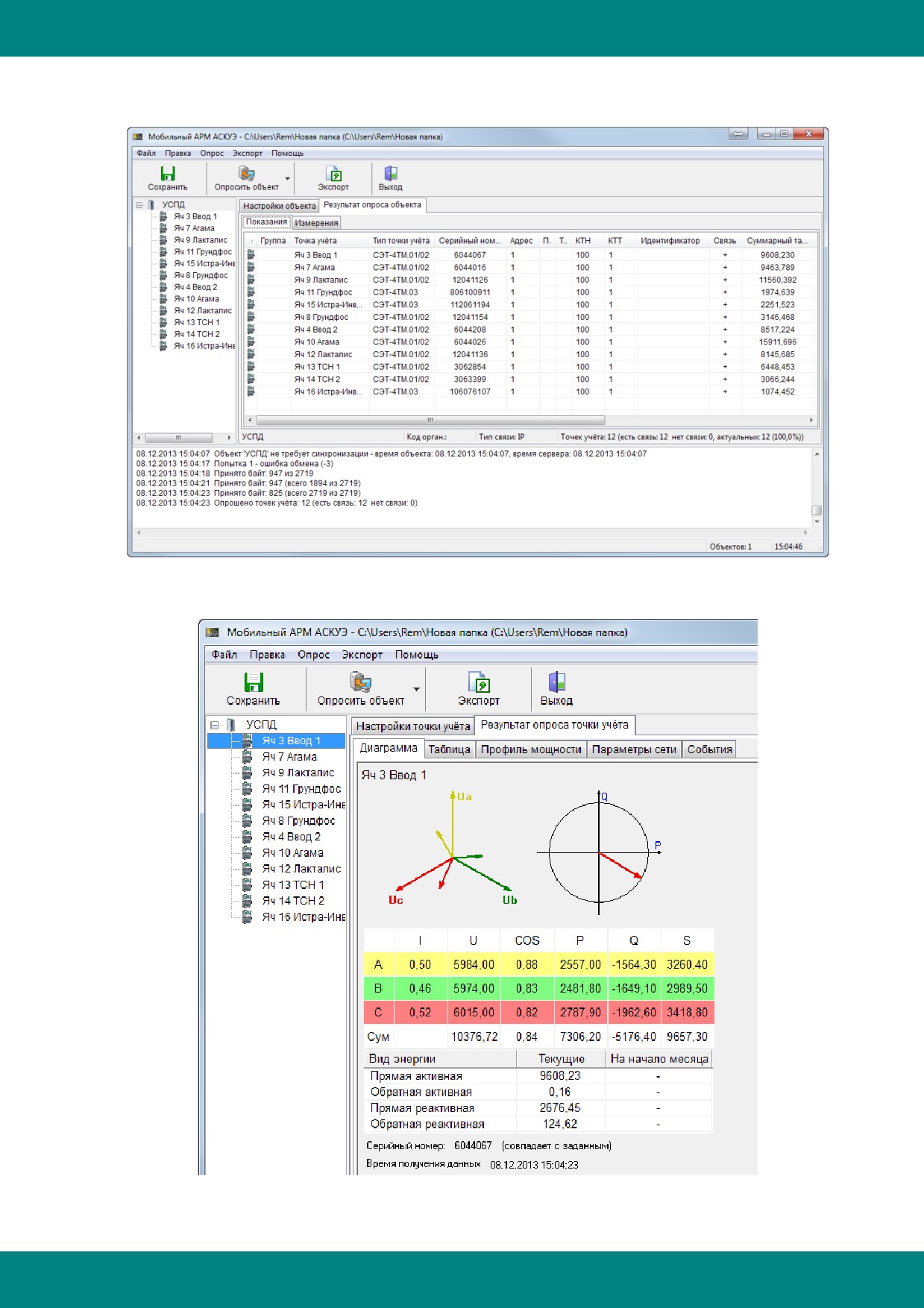This screenshot has width=924, height=1308.
Task: Click meter icon beside Яч 4 Ввод 2, lower tree
Action: coord(248,837)
